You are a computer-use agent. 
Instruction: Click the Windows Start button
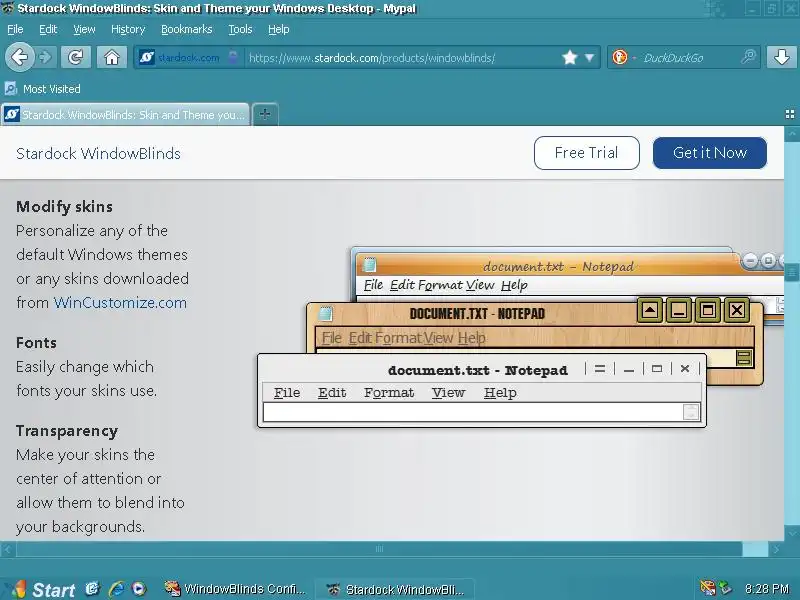point(43,589)
